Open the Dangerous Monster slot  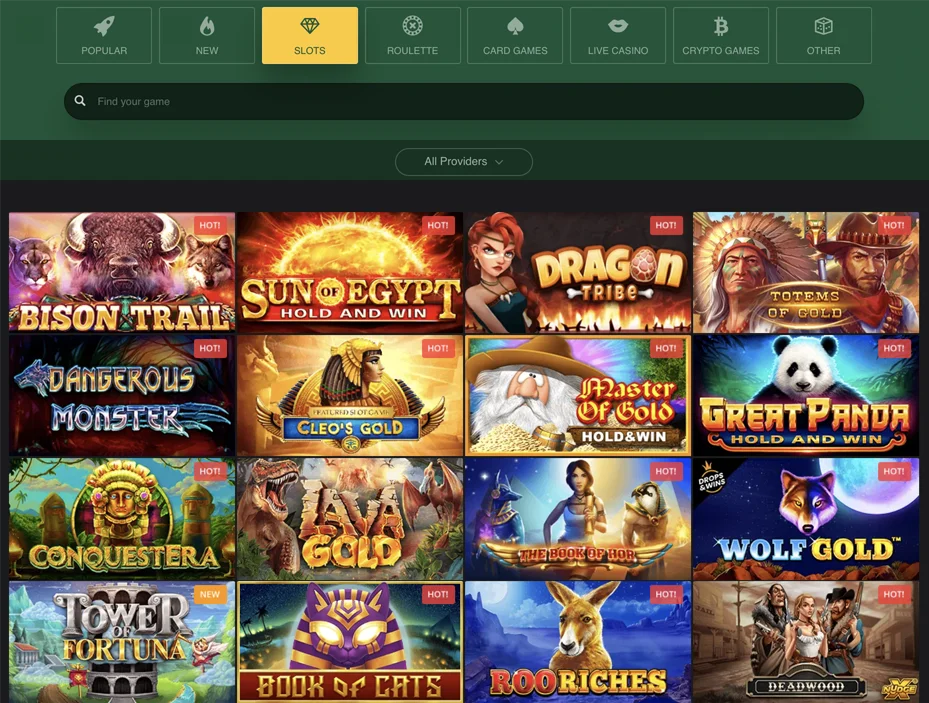[122, 395]
